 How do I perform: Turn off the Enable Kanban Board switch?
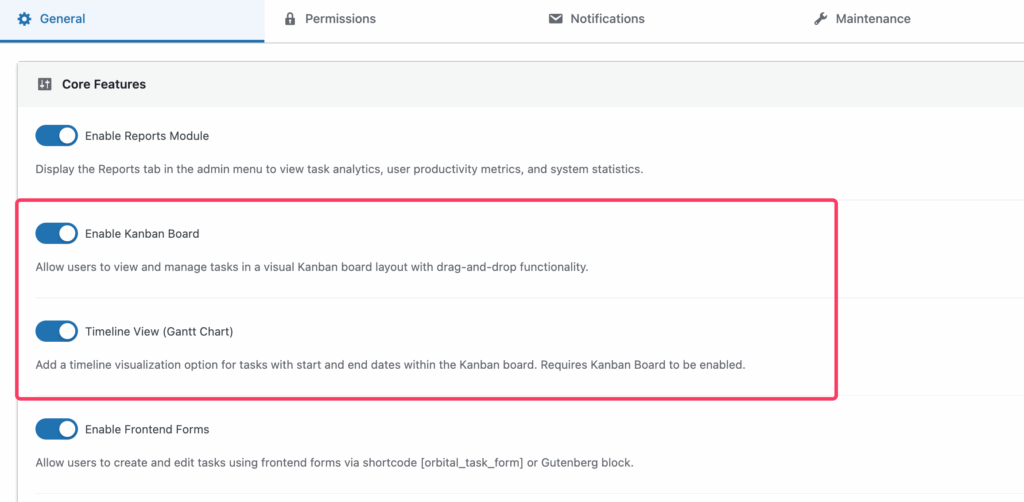pyautogui.click(x=56, y=234)
